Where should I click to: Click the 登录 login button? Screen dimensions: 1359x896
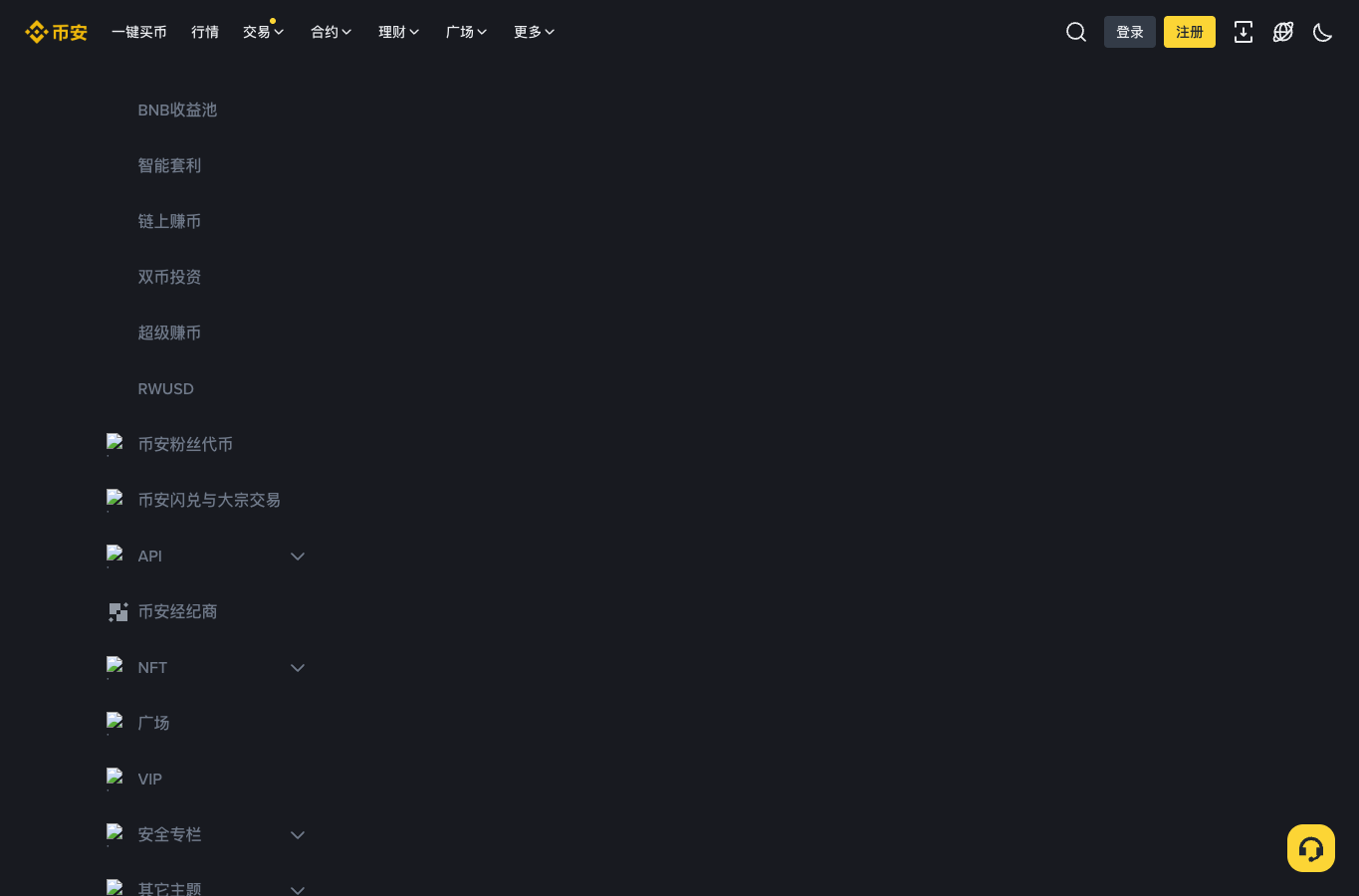(1130, 32)
